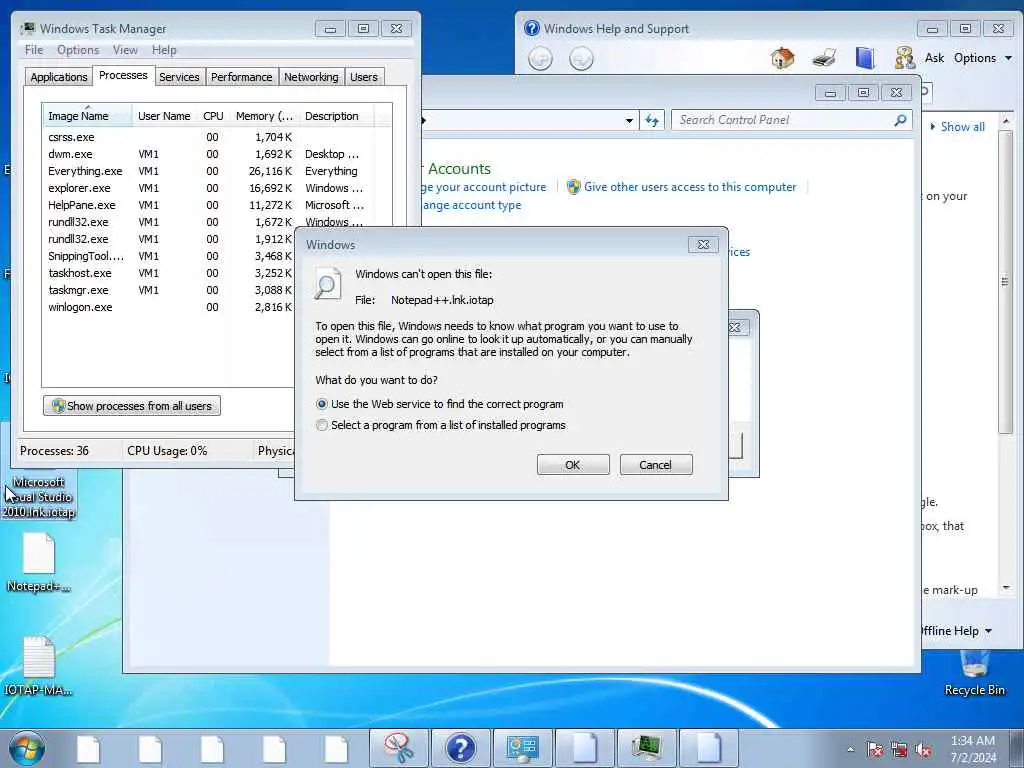
Task: Click the file icon in the Windows dialog
Action: [327, 283]
